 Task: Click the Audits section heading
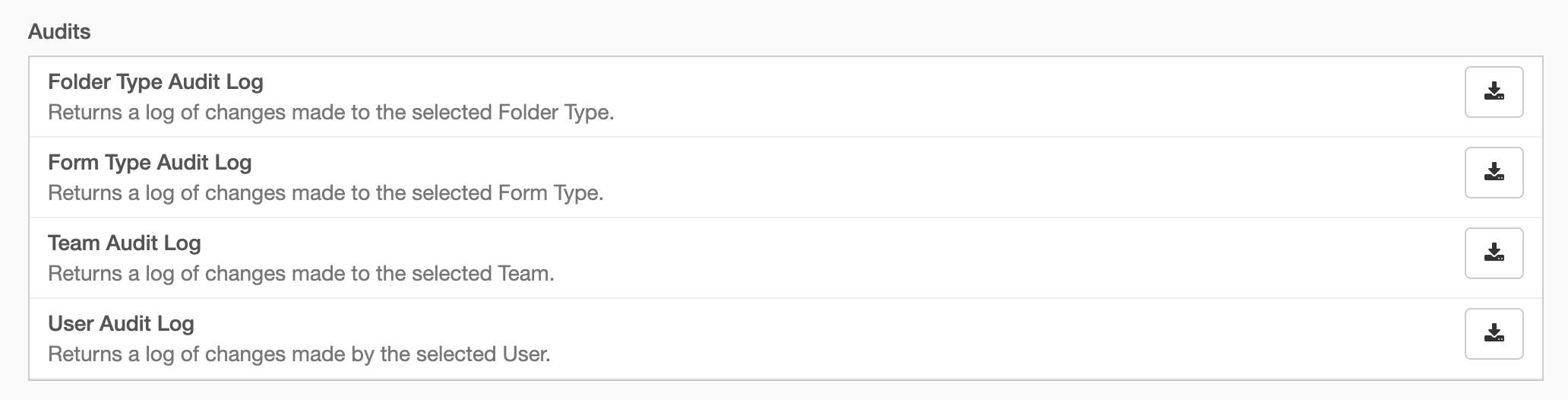pyautogui.click(x=59, y=32)
